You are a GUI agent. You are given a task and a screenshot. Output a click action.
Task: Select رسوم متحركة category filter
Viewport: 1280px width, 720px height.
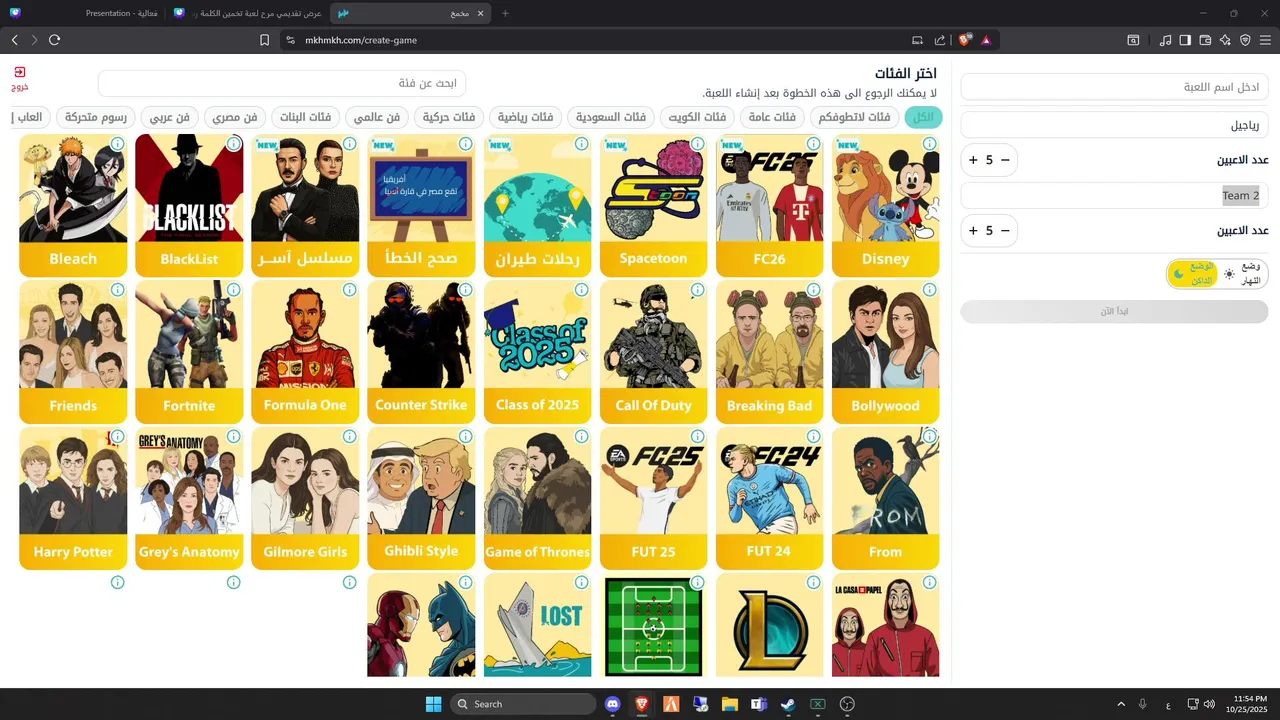click(95, 117)
